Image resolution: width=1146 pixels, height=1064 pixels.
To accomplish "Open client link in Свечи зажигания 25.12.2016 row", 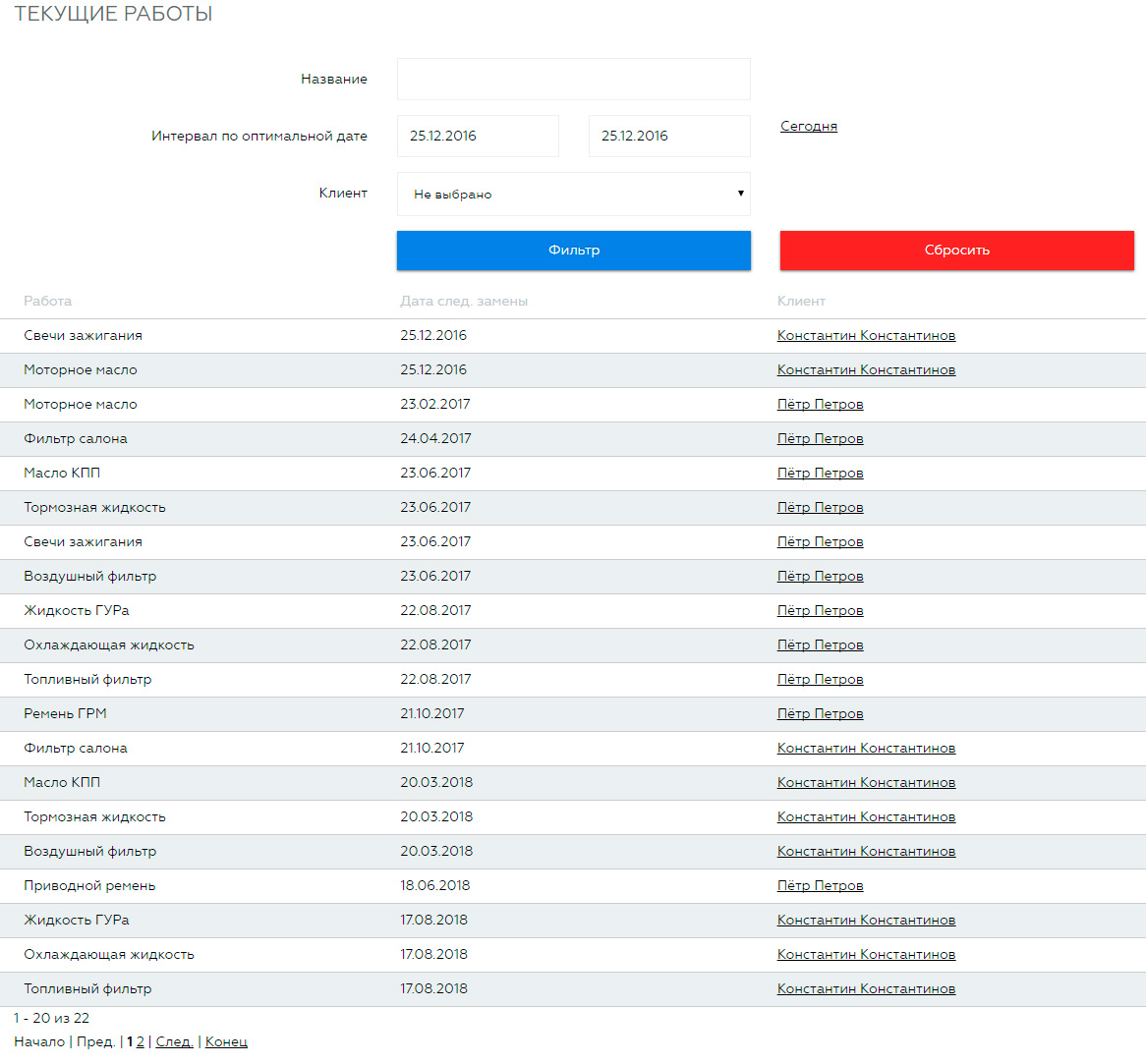I will pyautogui.click(x=865, y=335).
